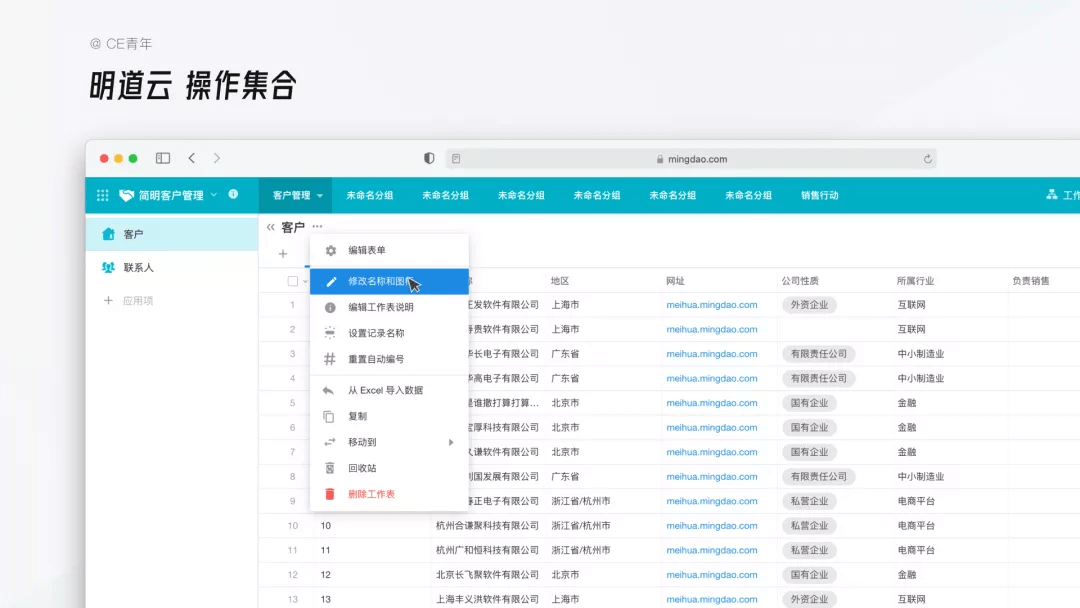Open dropdown arrow next to select-all checkbox
The height and width of the screenshot is (608, 1080).
pyautogui.click(x=305, y=282)
